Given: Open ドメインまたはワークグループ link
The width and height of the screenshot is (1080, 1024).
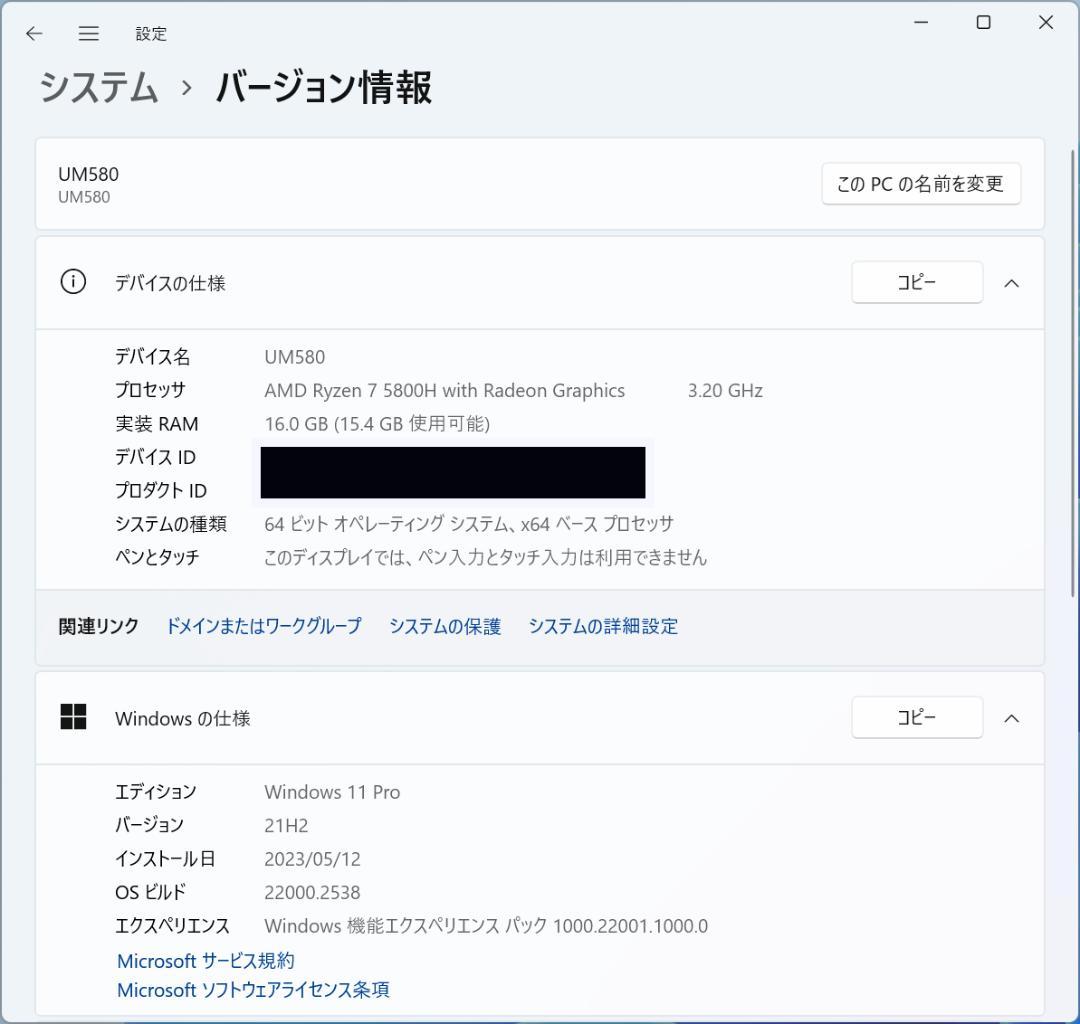Looking at the screenshot, I should (x=263, y=626).
